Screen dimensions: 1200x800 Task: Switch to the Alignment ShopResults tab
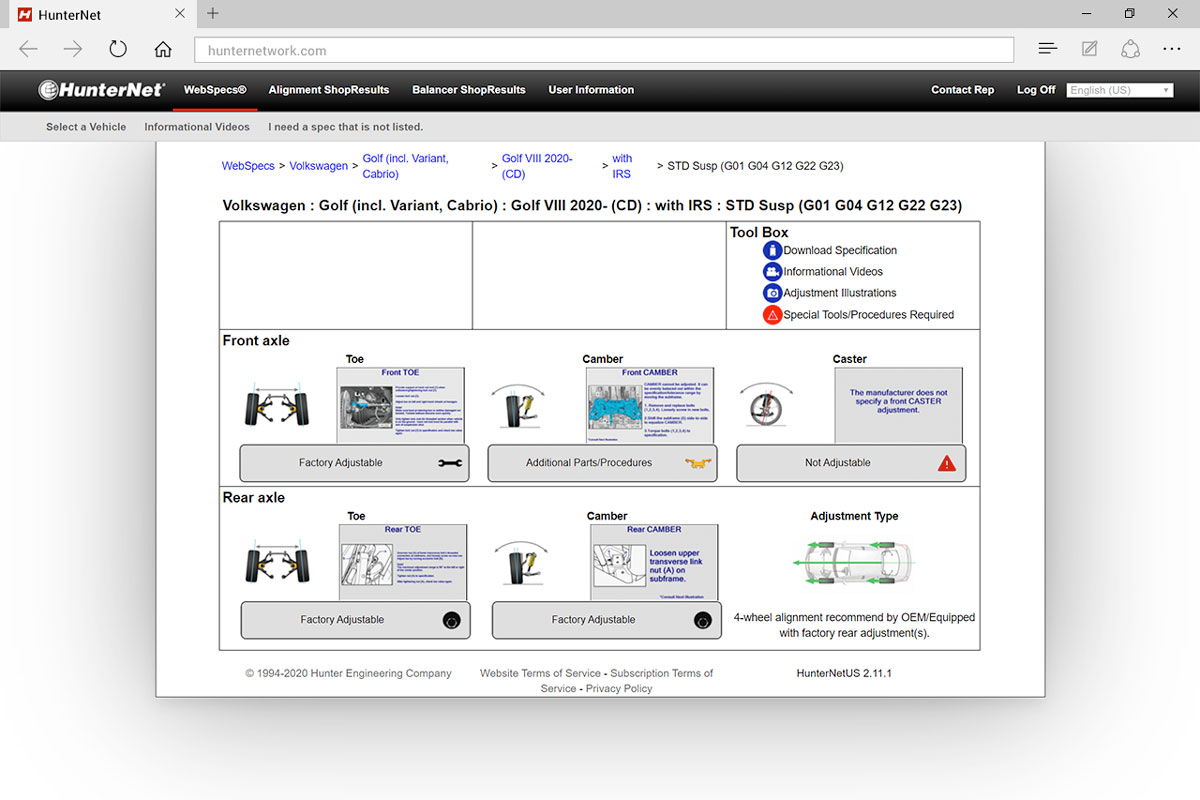(x=329, y=89)
